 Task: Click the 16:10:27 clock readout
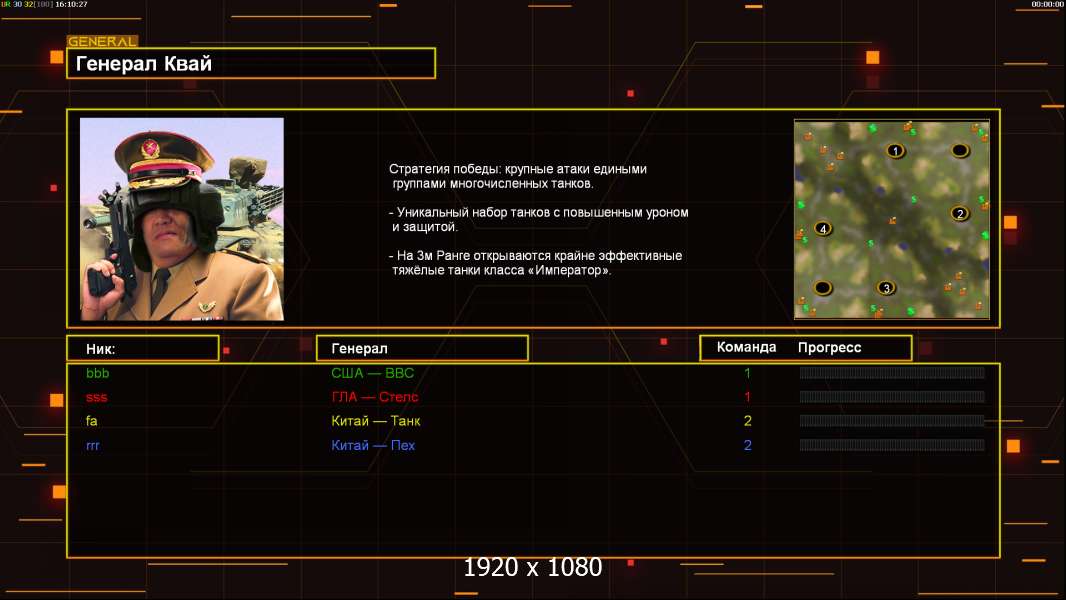click(71, 4)
